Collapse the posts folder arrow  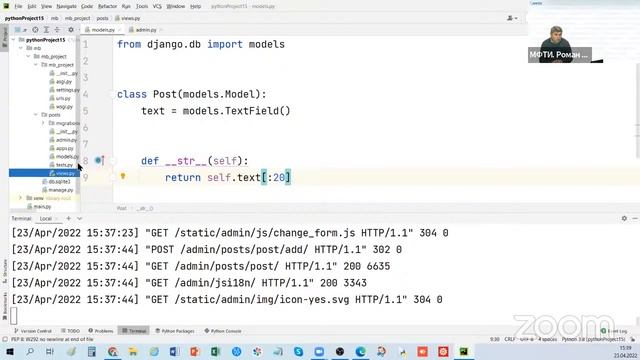[x=36, y=115]
